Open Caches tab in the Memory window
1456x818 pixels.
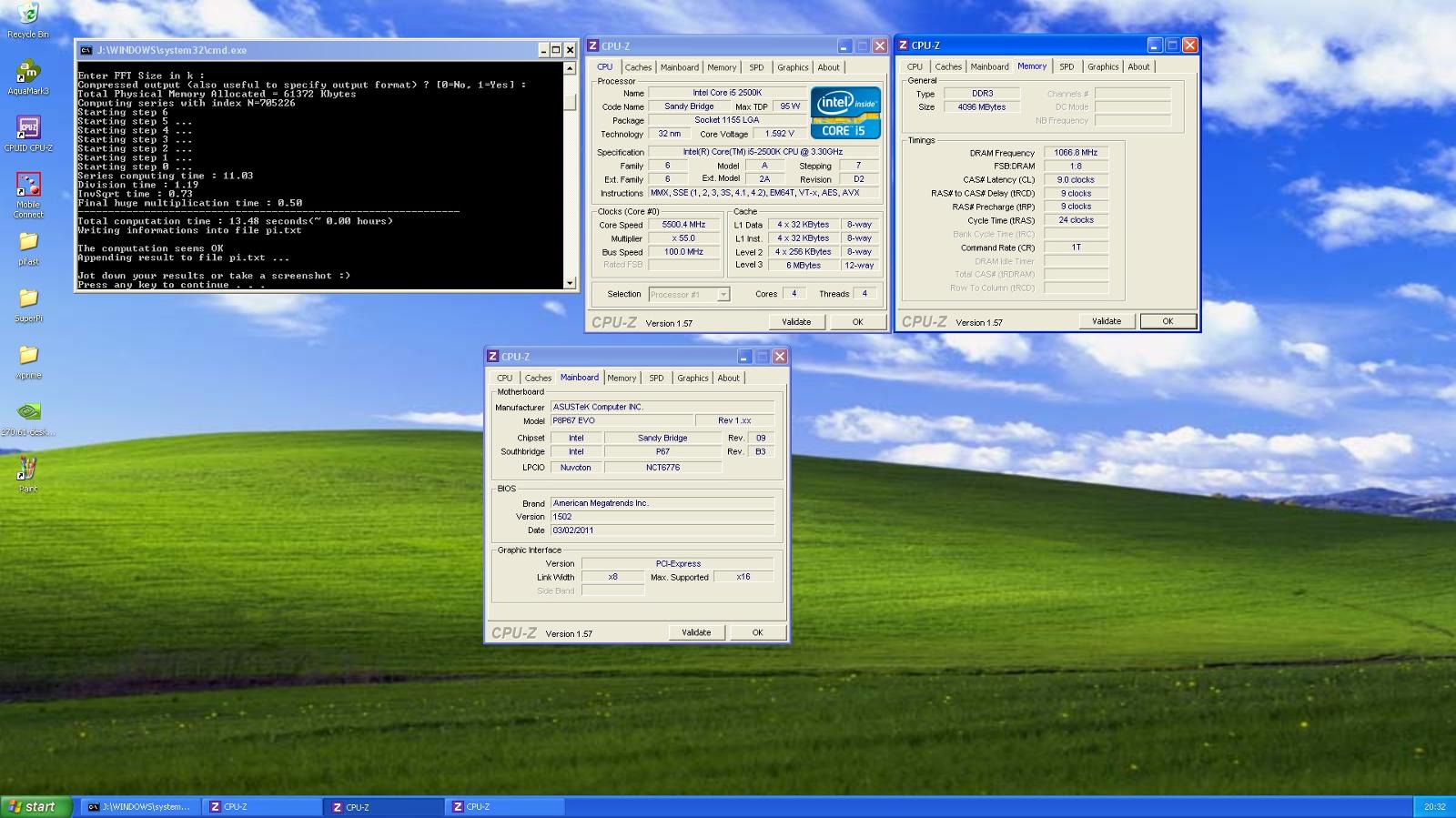coord(948,66)
